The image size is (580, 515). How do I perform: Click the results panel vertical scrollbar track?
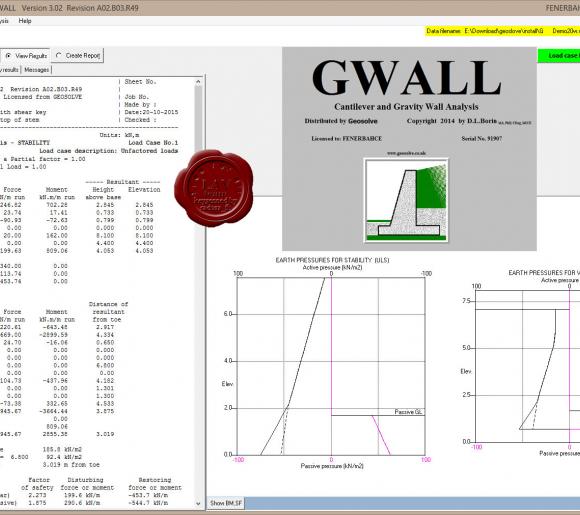(198, 292)
